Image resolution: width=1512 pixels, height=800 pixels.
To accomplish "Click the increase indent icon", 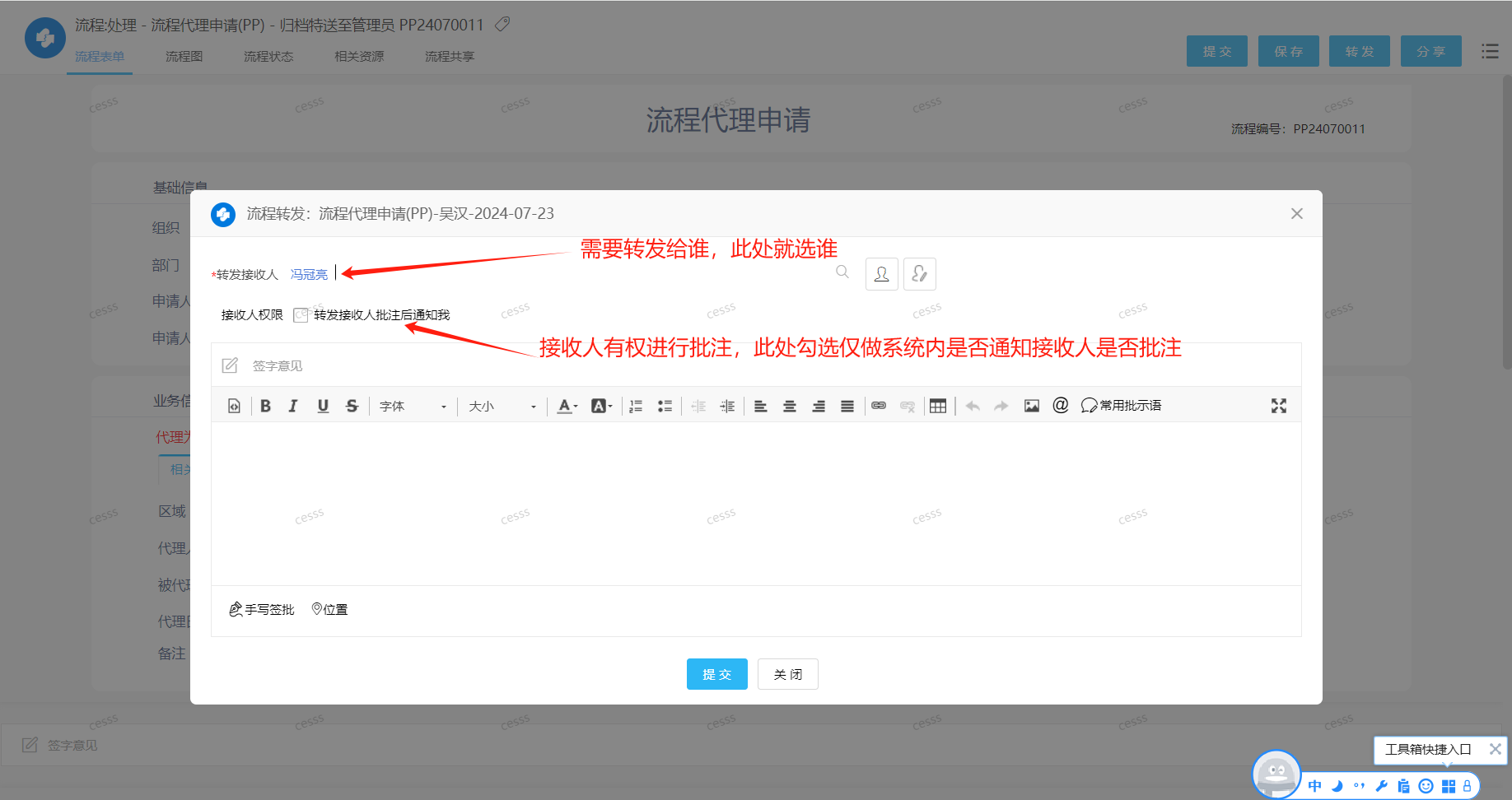I will (x=727, y=406).
